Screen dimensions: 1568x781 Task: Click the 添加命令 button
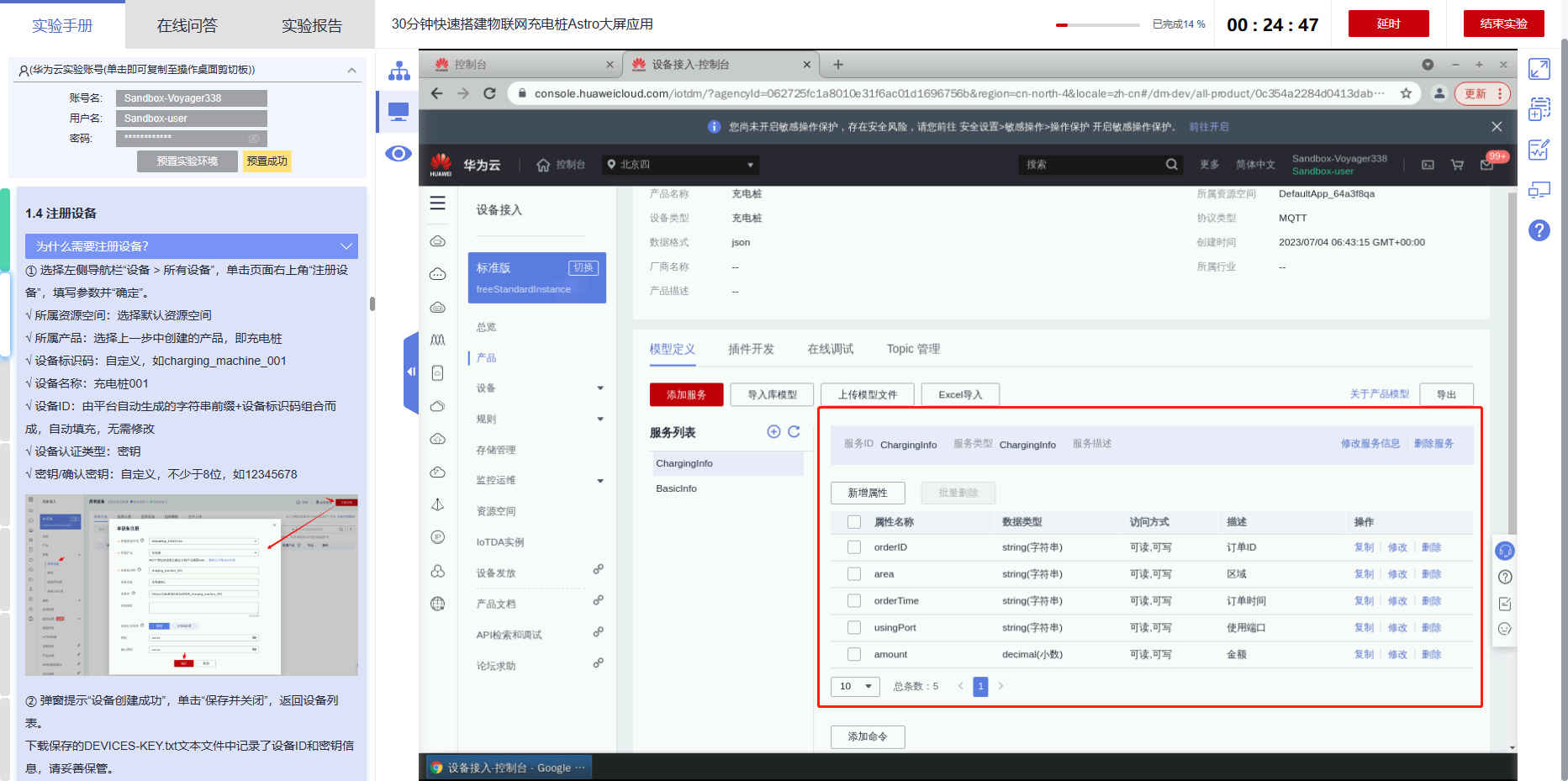point(868,736)
